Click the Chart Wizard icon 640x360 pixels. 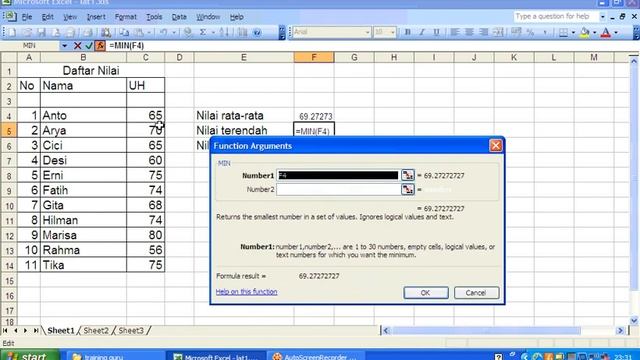pyautogui.click(x=242, y=32)
